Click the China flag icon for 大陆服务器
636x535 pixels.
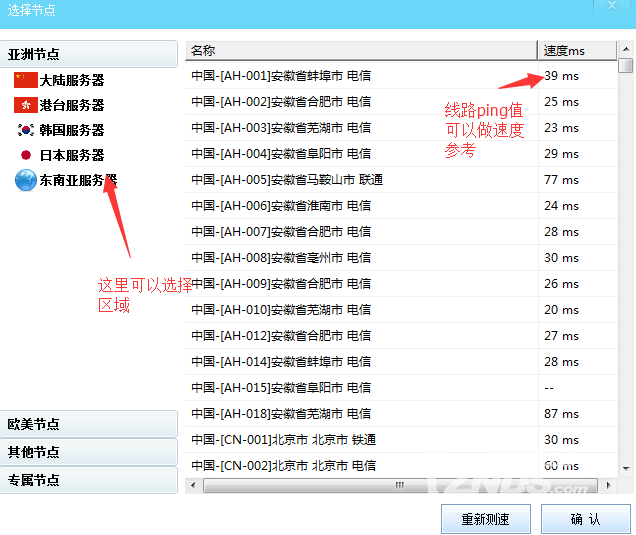25,80
